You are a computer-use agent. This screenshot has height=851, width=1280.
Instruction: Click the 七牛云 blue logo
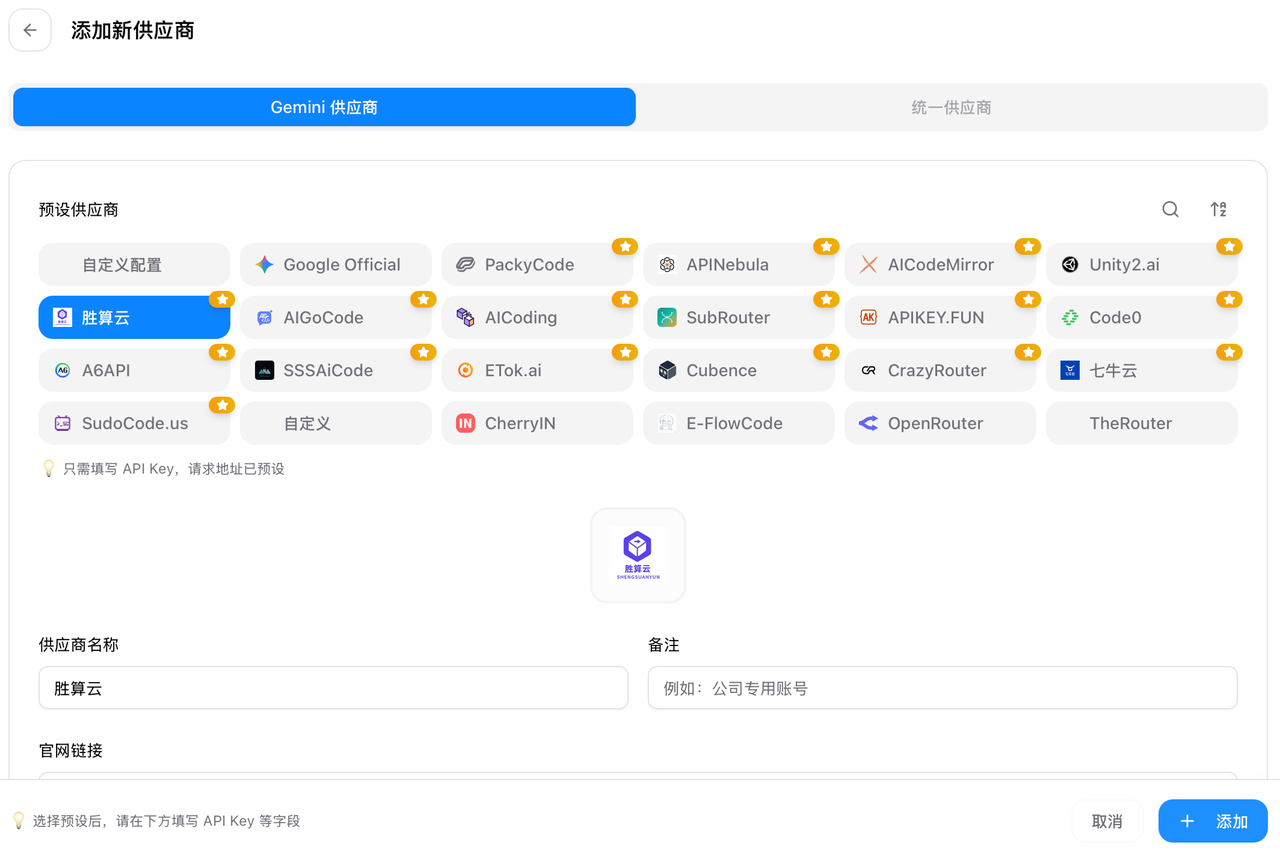[1070, 371]
